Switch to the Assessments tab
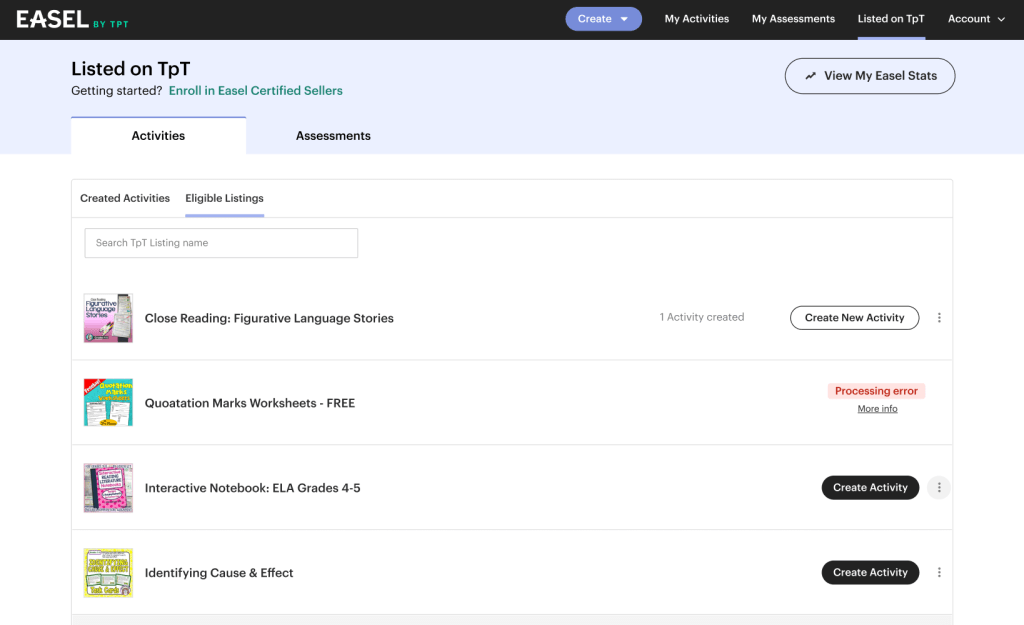1024x625 pixels. click(x=333, y=136)
